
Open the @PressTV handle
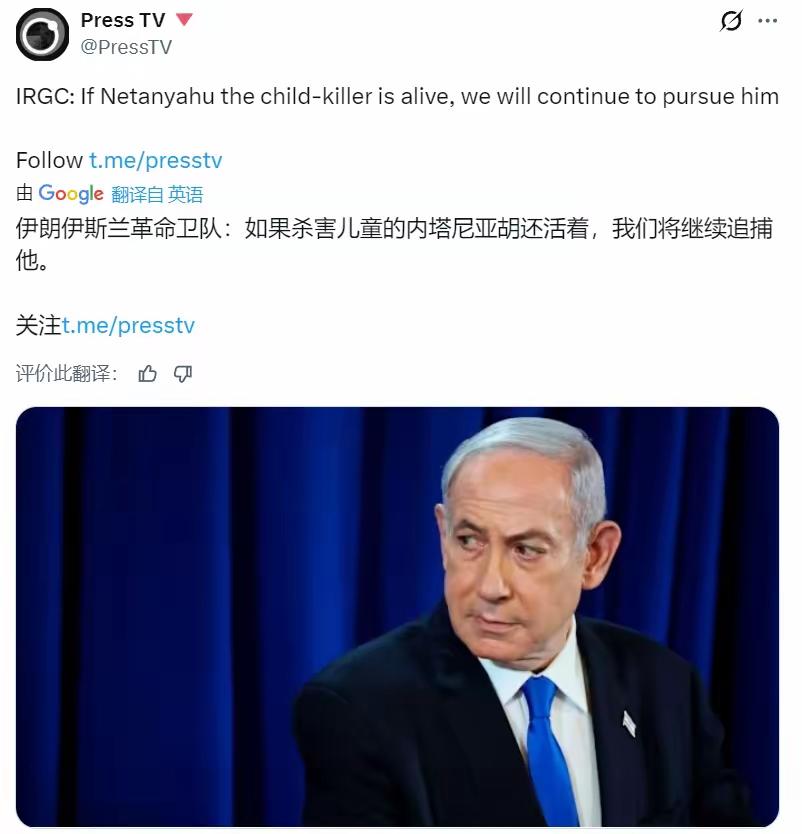pos(126,47)
